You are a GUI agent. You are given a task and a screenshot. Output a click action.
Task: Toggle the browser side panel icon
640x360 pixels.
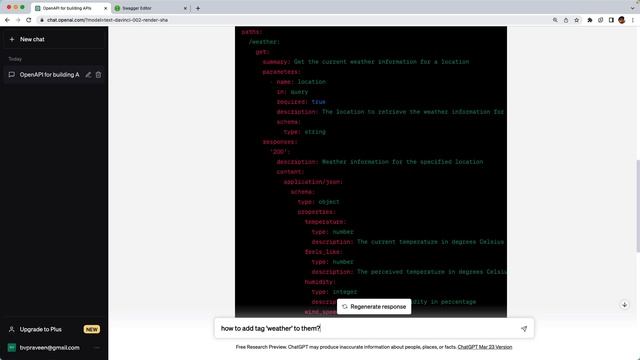click(611, 20)
